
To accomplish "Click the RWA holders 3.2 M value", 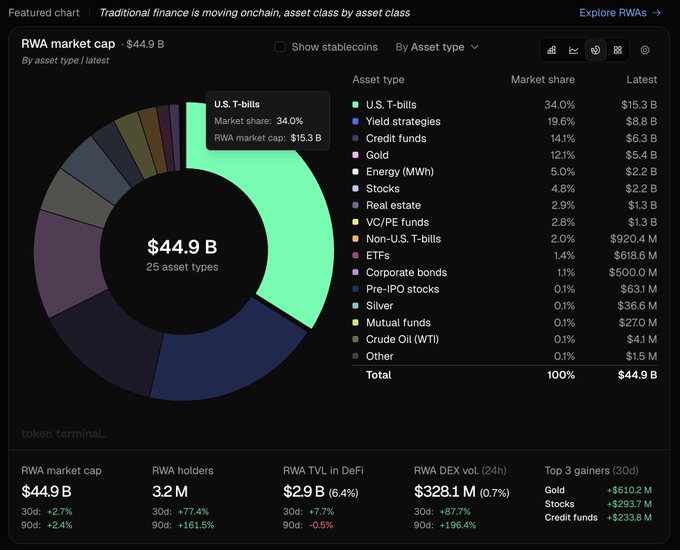I will (x=170, y=491).
